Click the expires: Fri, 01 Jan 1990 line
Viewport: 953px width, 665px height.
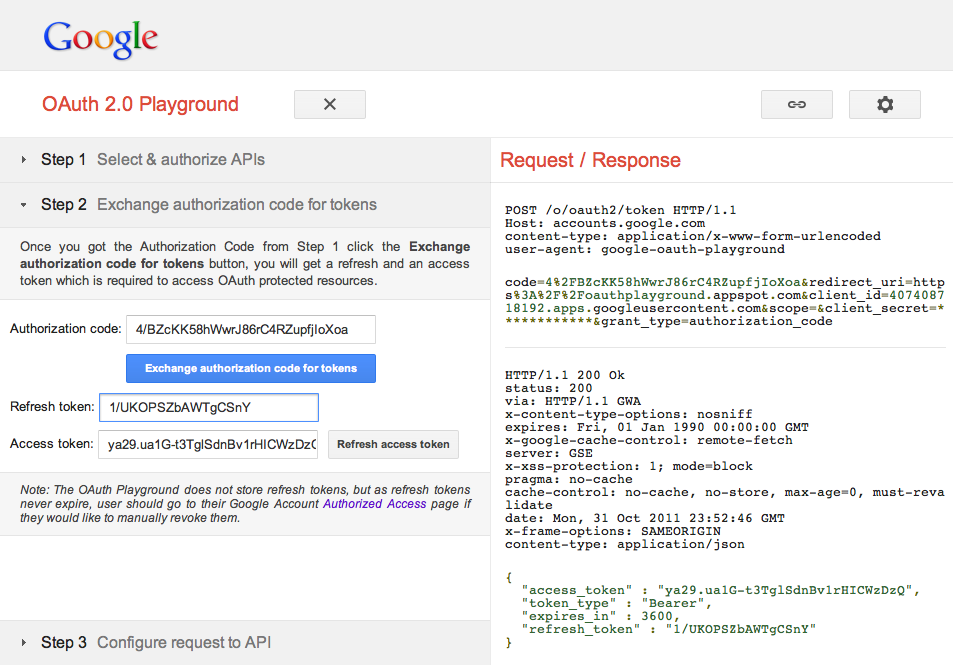point(657,427)
